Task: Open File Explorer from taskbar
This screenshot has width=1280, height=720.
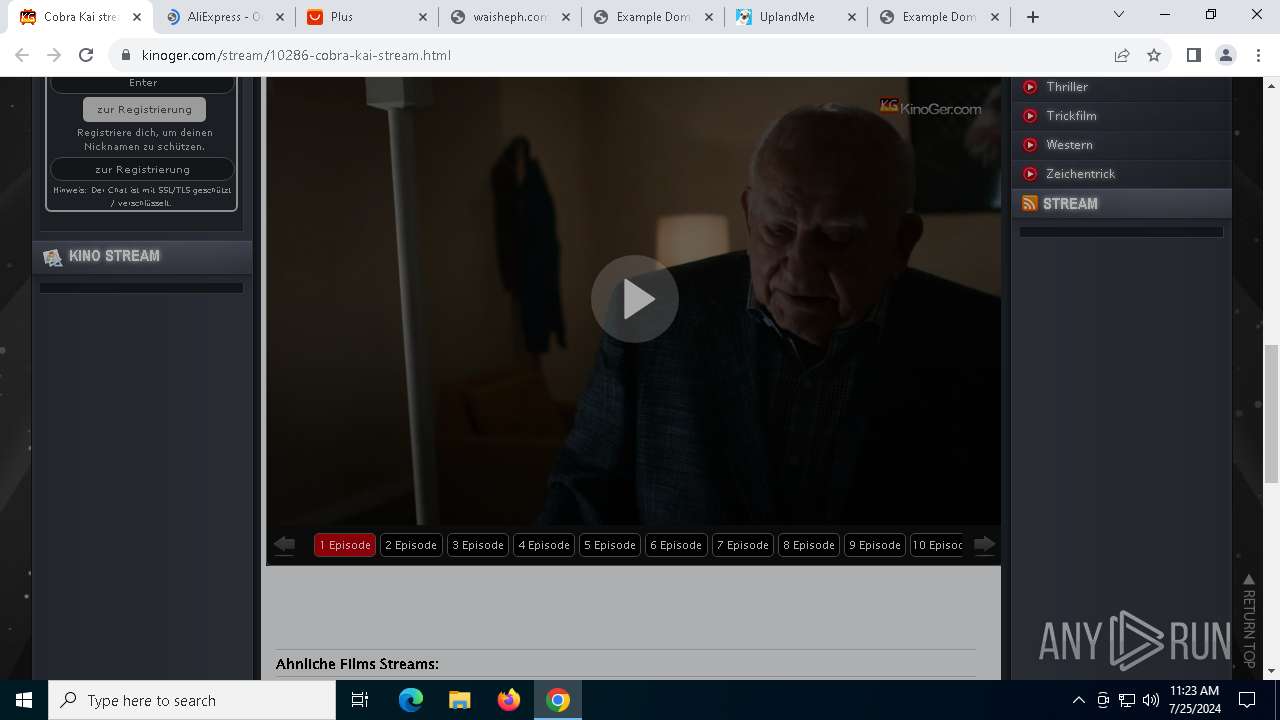Action: coord(460,700)
